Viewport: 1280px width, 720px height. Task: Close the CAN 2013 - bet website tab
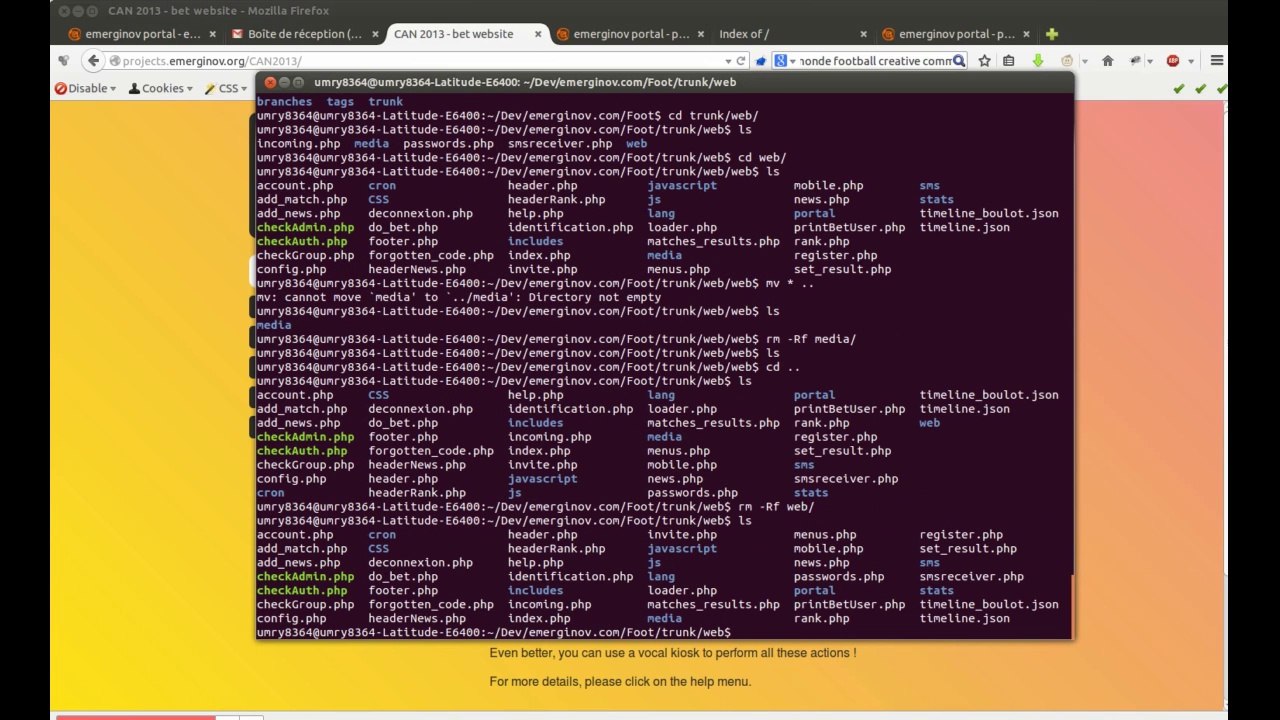(x=538, y=34)
